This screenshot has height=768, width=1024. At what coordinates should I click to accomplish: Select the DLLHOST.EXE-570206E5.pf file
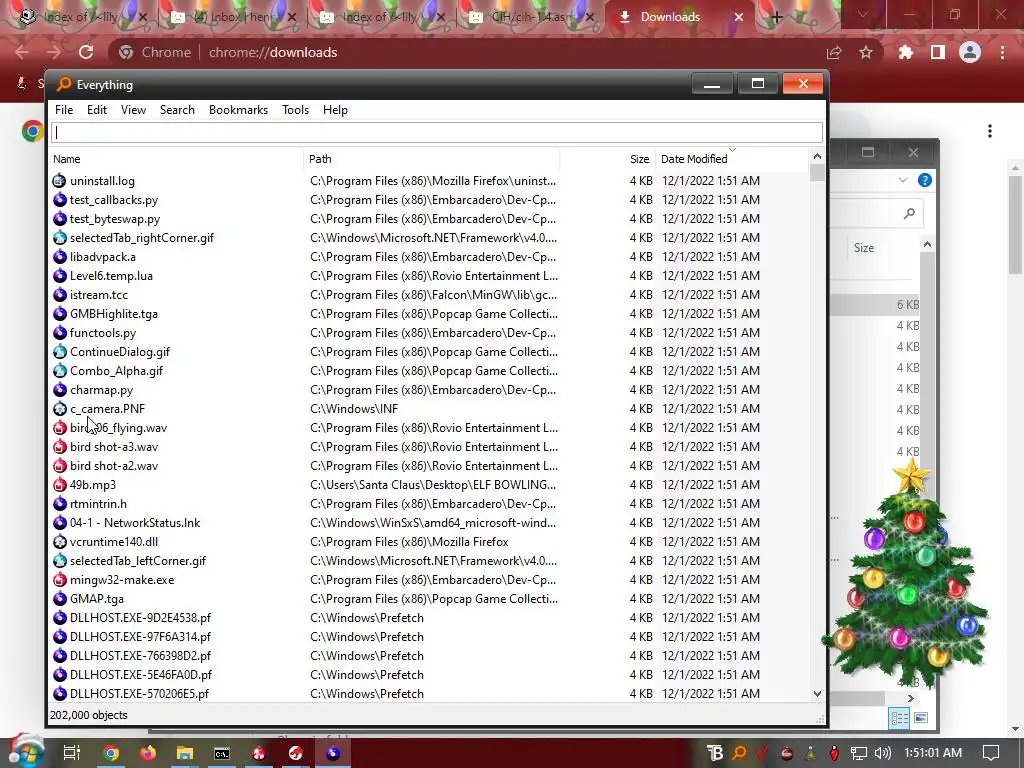(x=139, y=694)
